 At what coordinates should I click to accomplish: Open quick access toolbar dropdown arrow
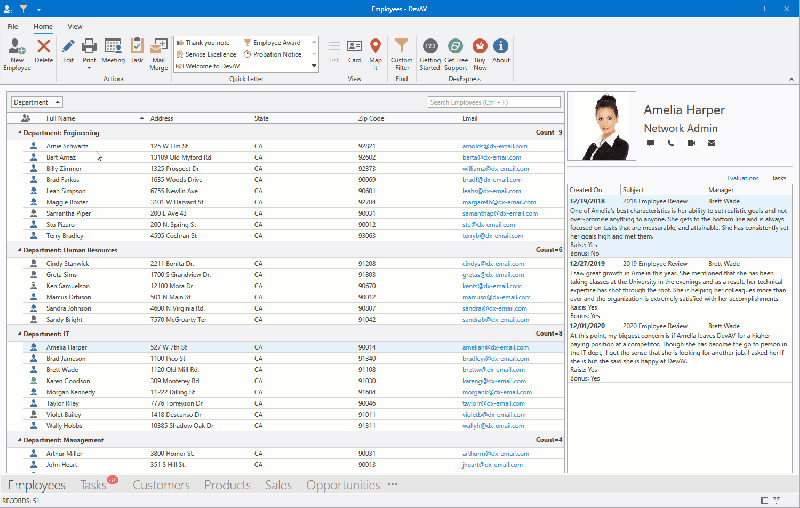pos(39,9)
